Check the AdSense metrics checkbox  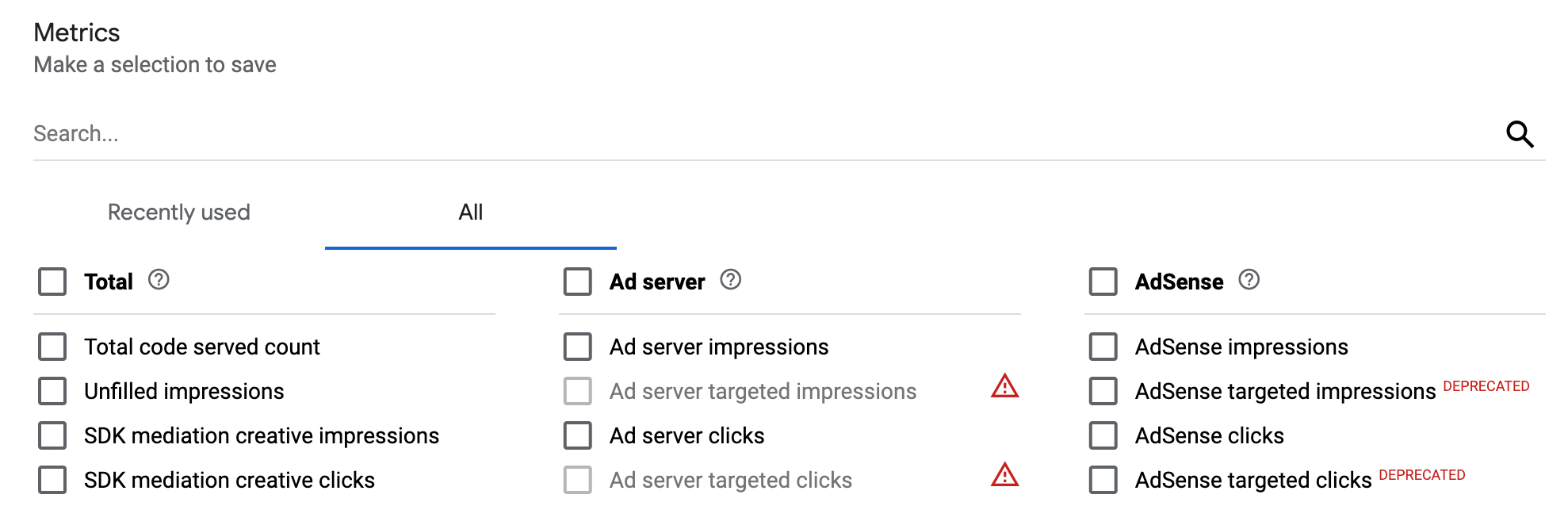pos(1102,281)
